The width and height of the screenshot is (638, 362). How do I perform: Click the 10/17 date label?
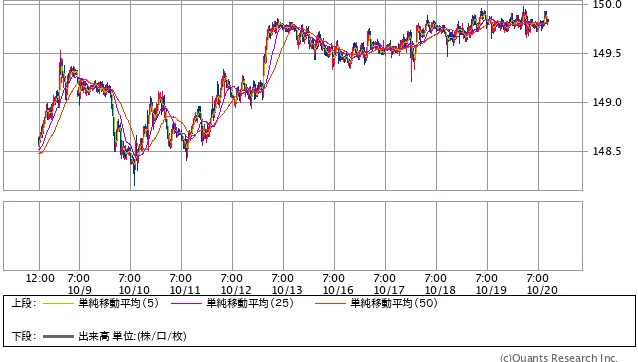pyautogui.click(x=389, y=290)
